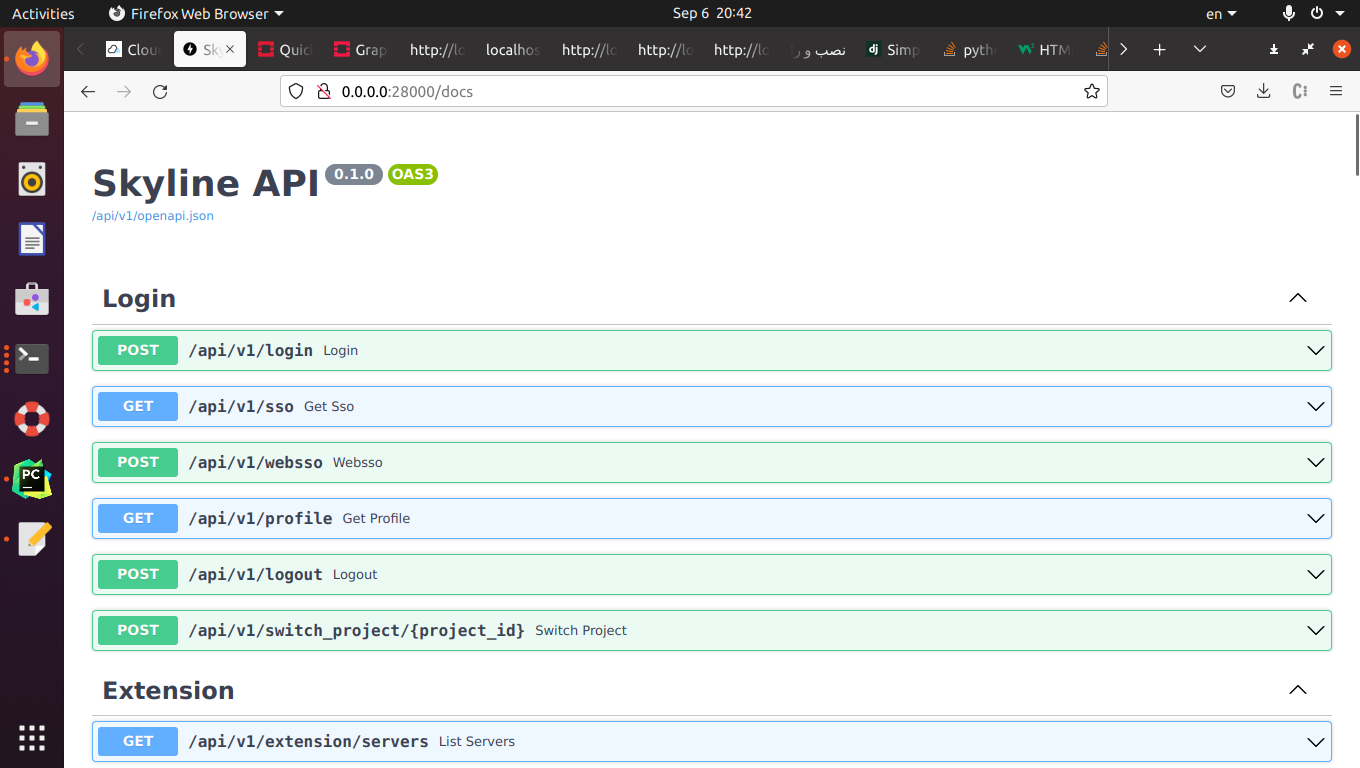Open the Firefox downloads icon in toolbar

pyautogui.click(x=1264, y=92)
